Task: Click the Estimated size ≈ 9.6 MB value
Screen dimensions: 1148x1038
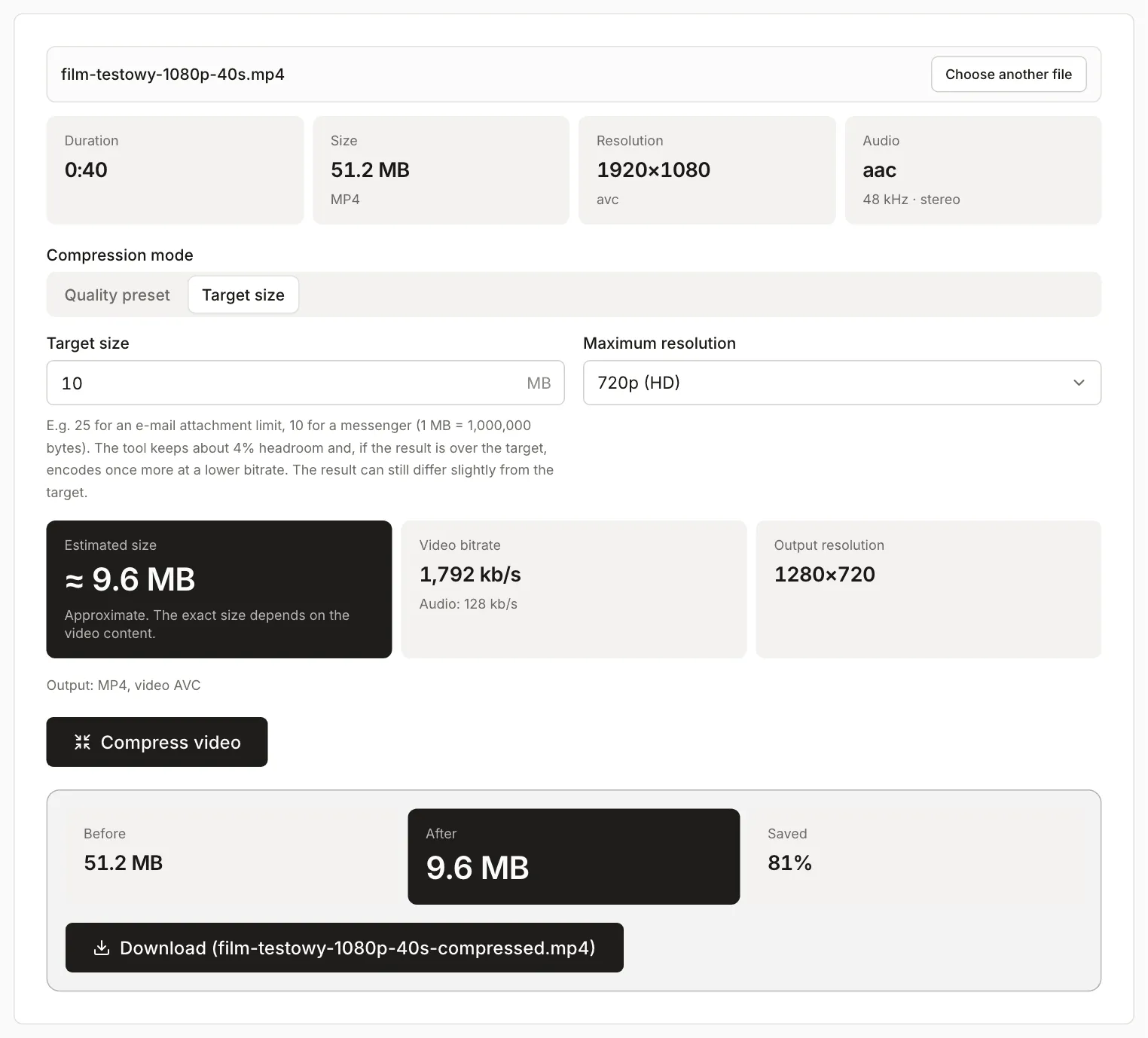Action: tap(130, 579)
